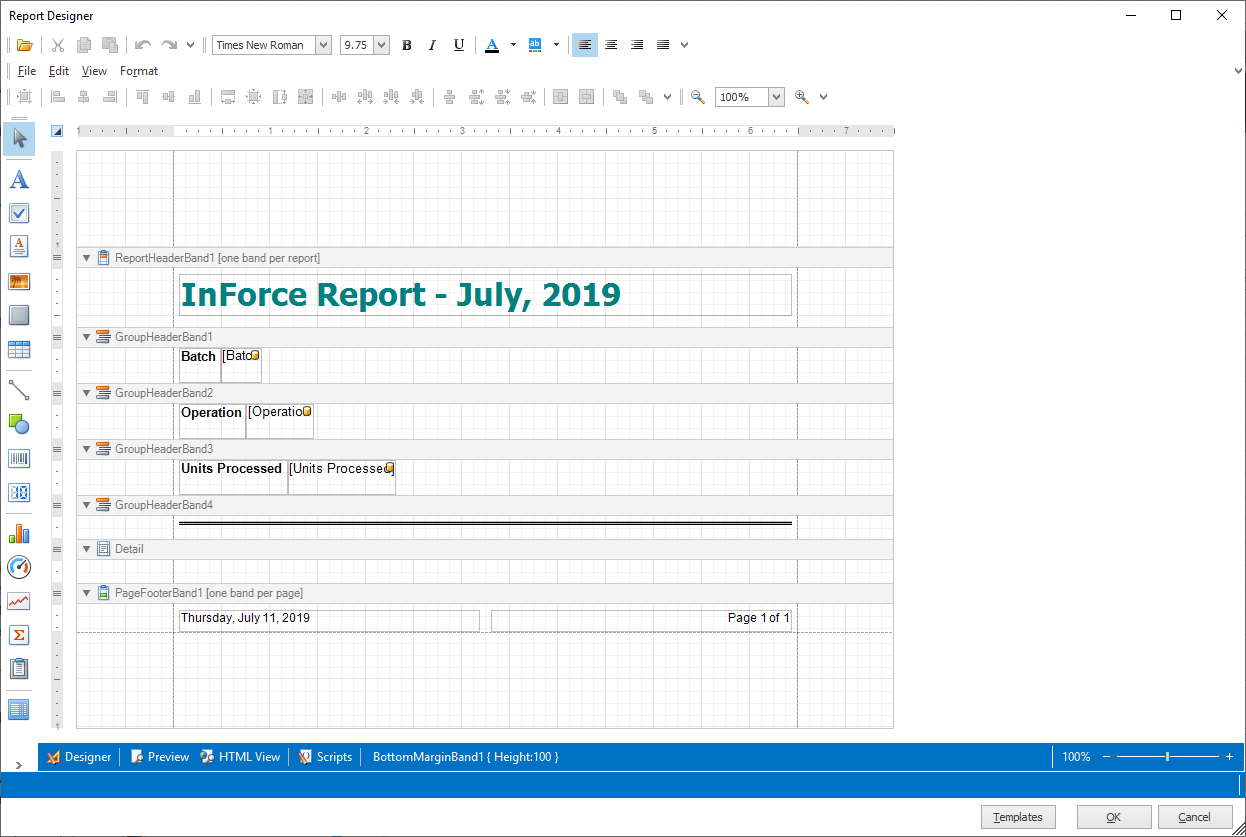The width and height of the screenshot is (1246, 837).
Task: Choose the Table tool from the toolbox
Action: (x=19, y=349)
